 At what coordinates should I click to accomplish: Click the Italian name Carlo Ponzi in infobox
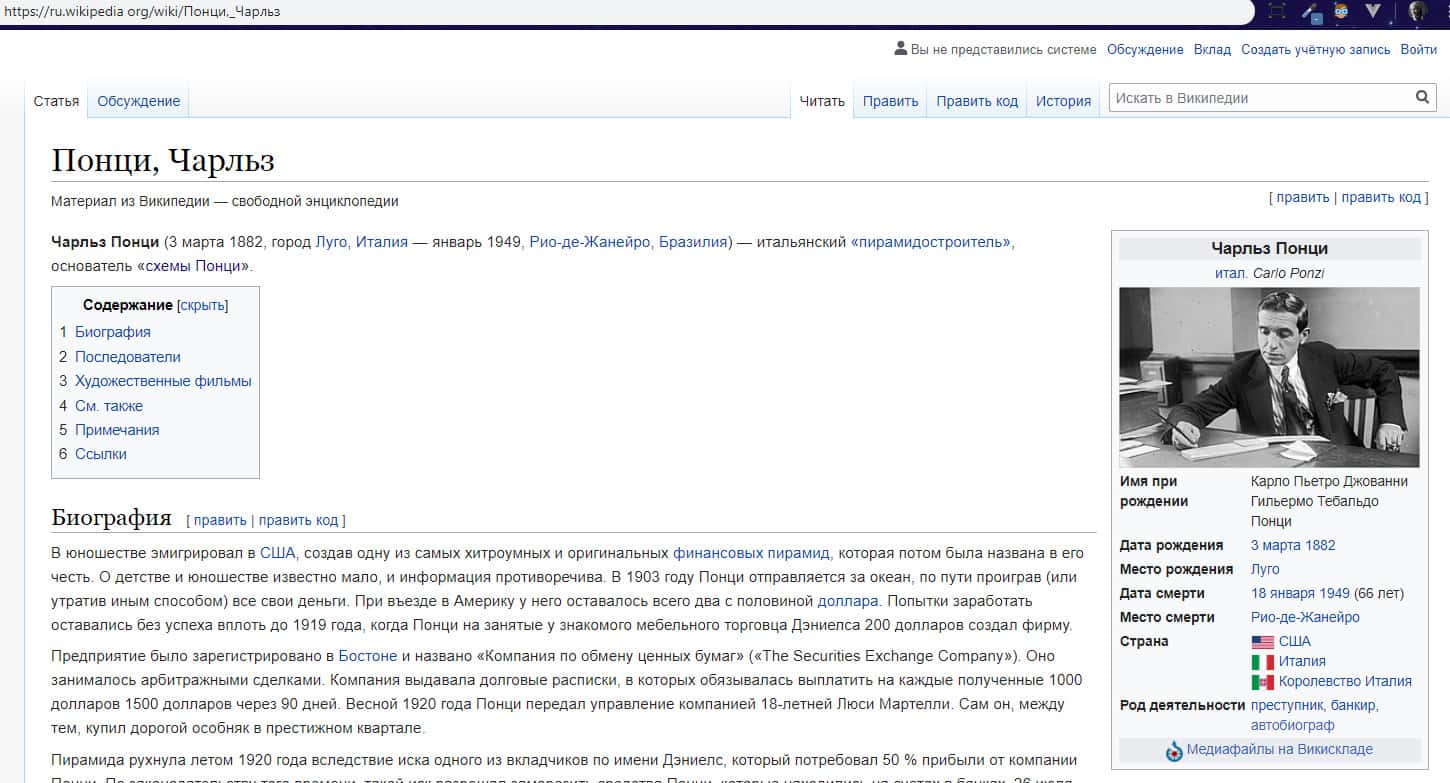(x=1289, y=273)
